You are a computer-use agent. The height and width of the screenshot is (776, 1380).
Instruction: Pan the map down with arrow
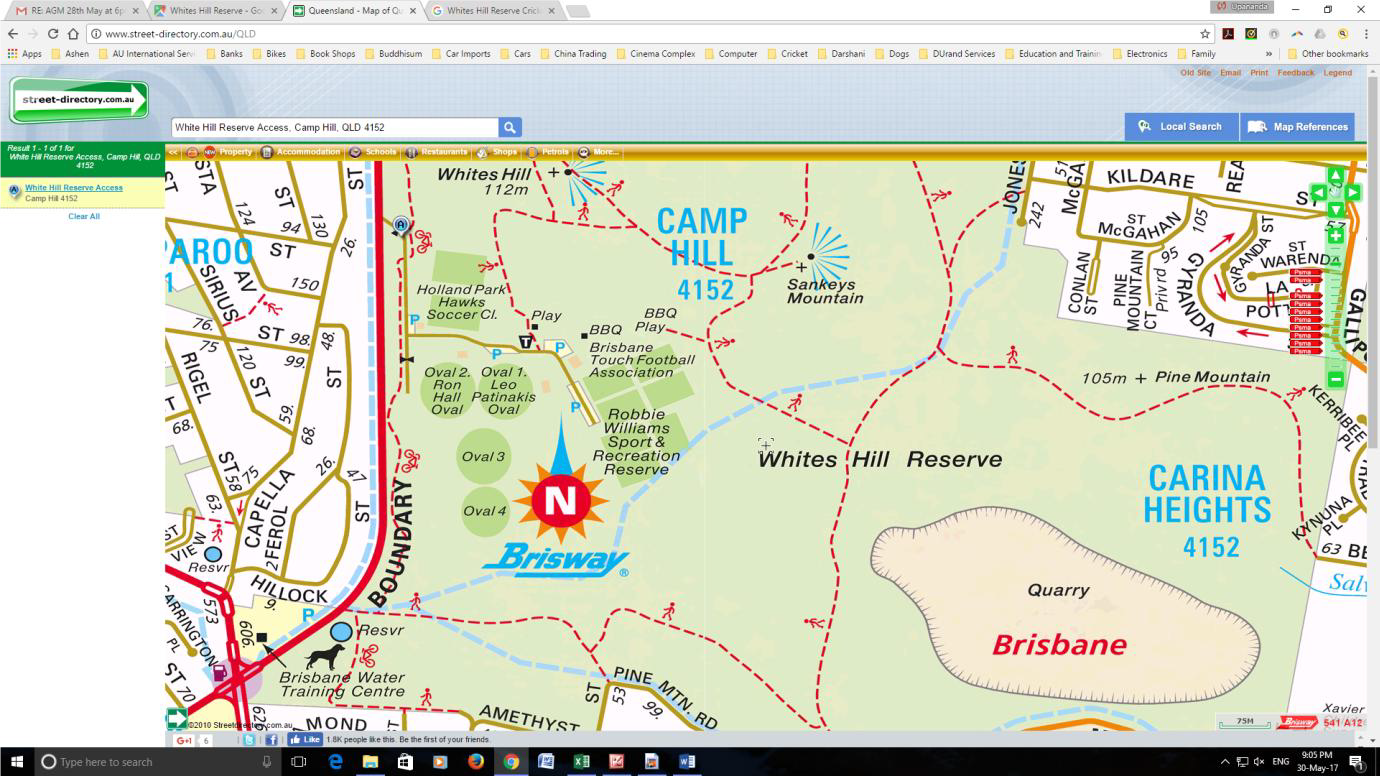pos(1335,209)
